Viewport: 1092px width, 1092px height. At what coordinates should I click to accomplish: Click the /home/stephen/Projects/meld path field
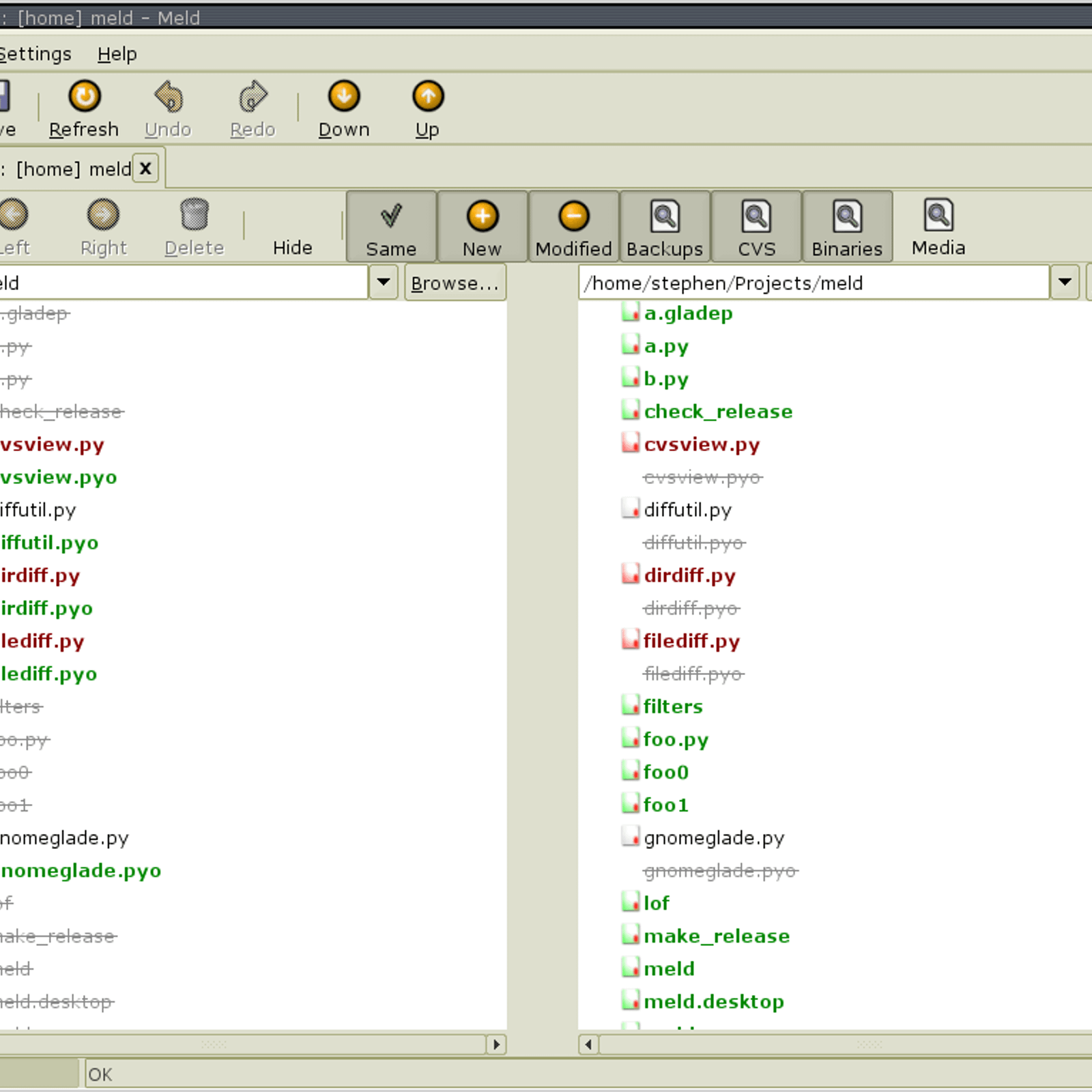814,283
